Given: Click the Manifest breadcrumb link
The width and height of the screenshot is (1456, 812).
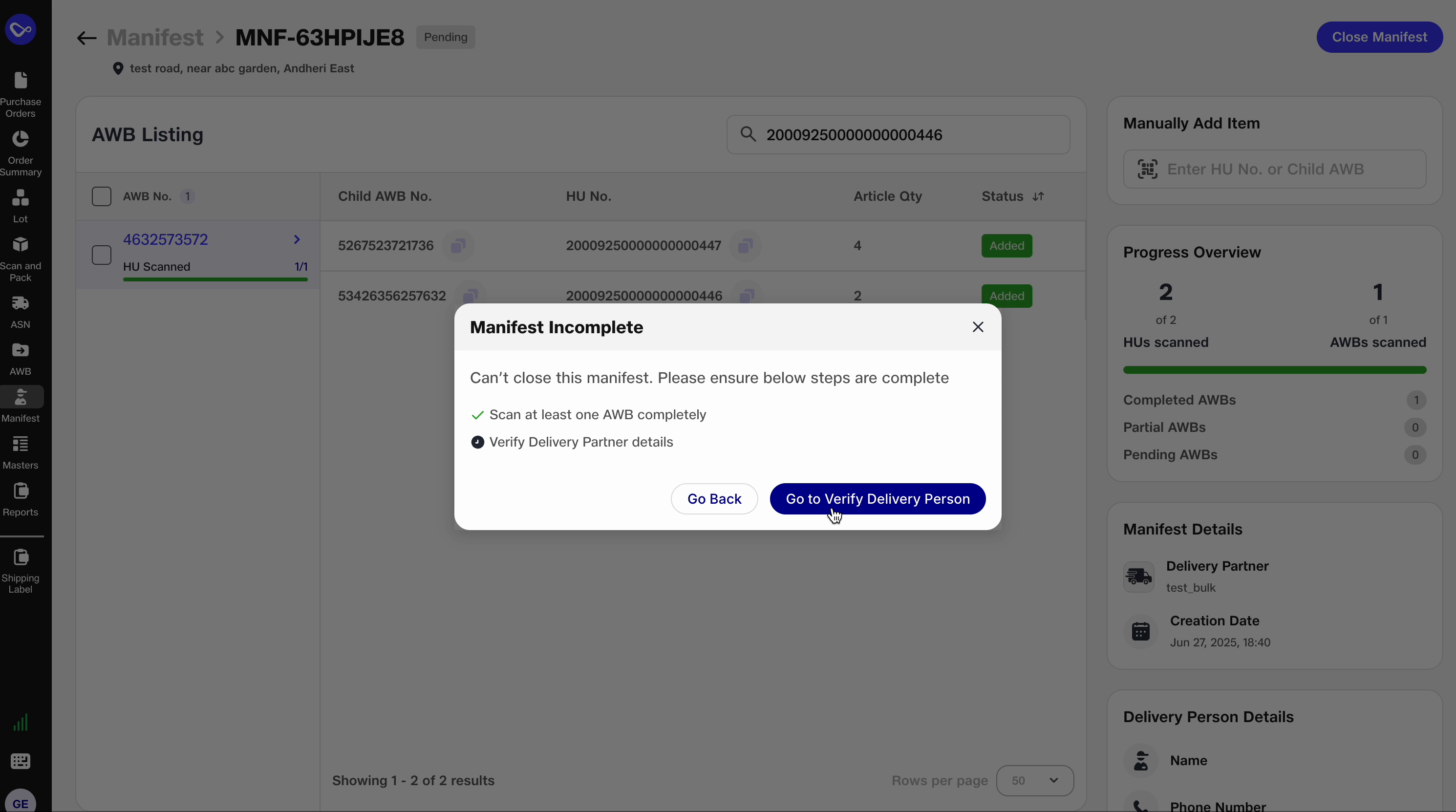Looking at the screenshot, I should 155,37.
